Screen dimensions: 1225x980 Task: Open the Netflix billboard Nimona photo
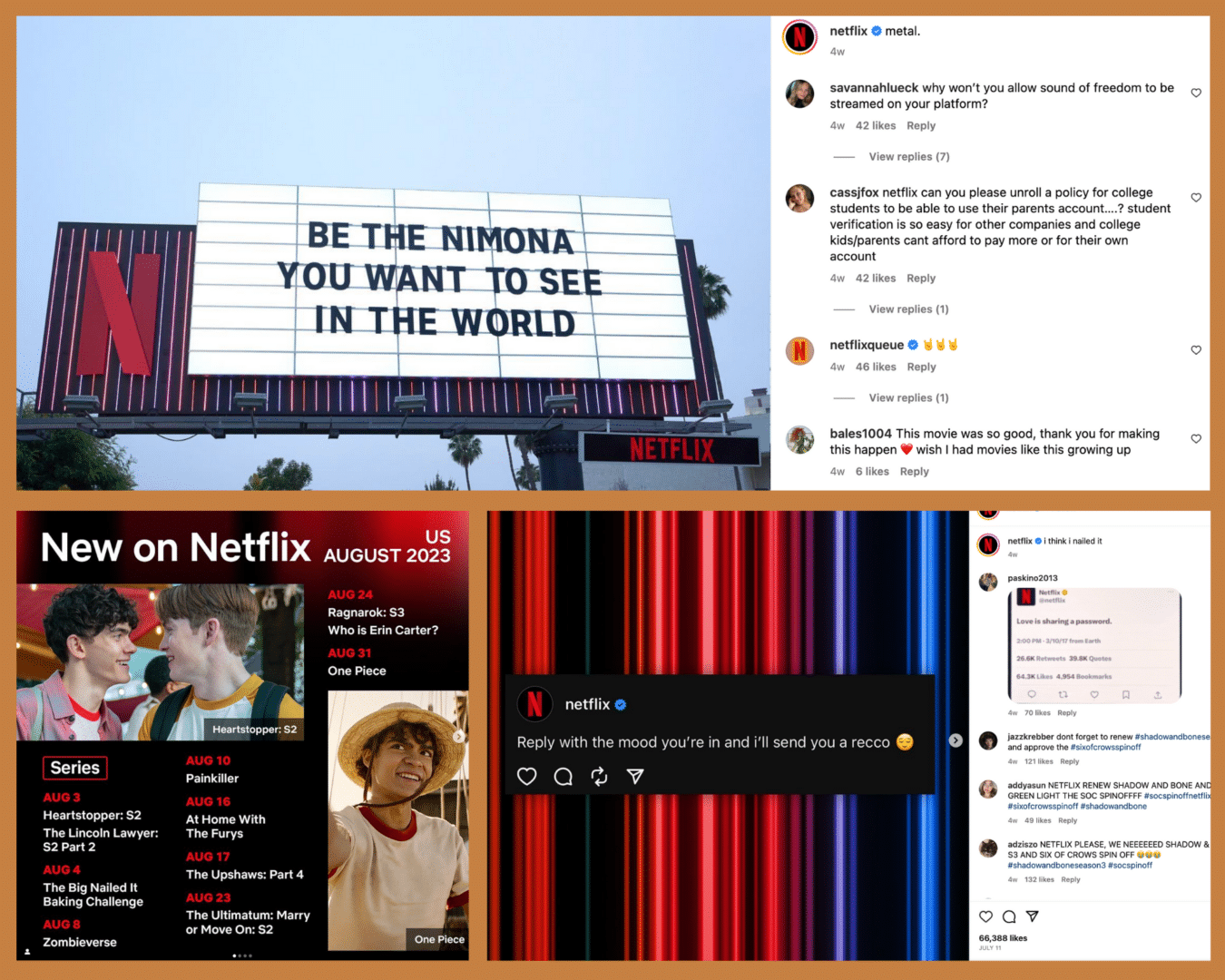(x=393, y=253)
